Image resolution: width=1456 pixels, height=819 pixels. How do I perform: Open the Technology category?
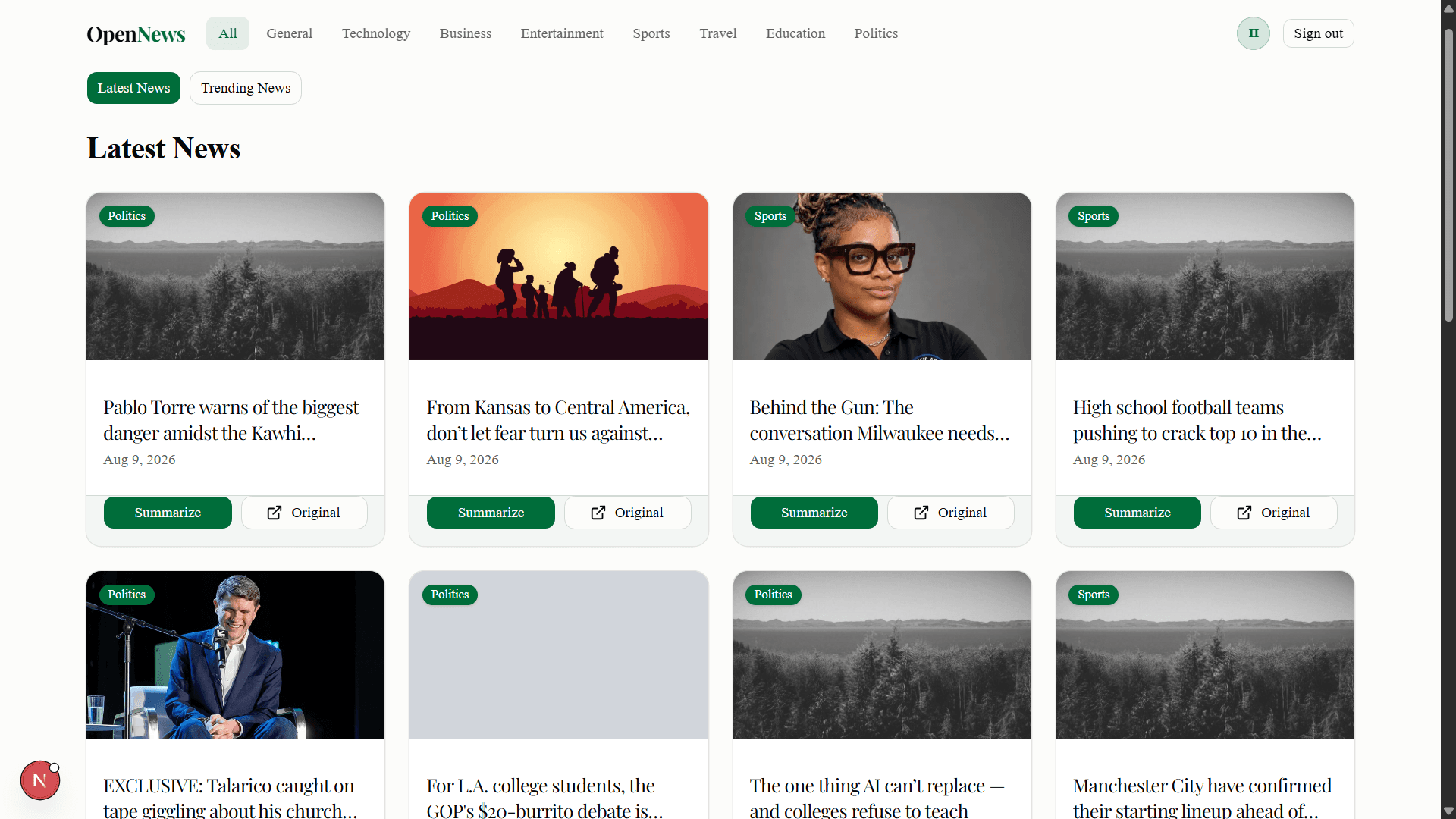(x=376, y=33)
